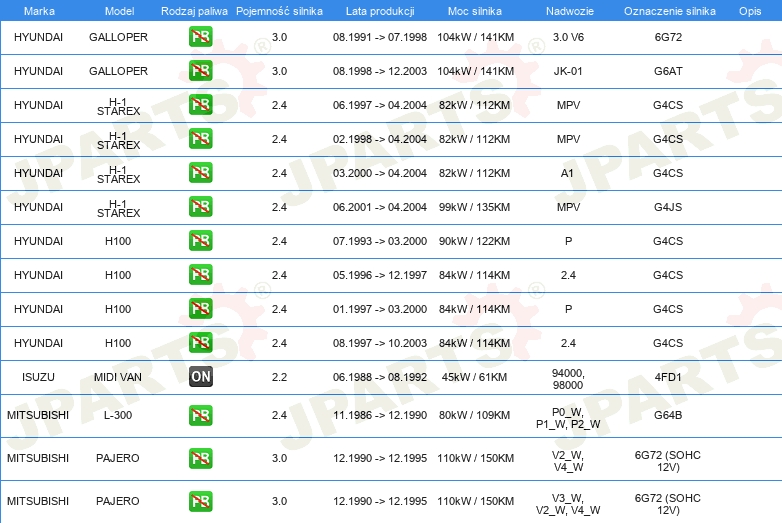Click petrol icon in H100 07.1993 row
782x523 pixels.
tap(200, 241)
